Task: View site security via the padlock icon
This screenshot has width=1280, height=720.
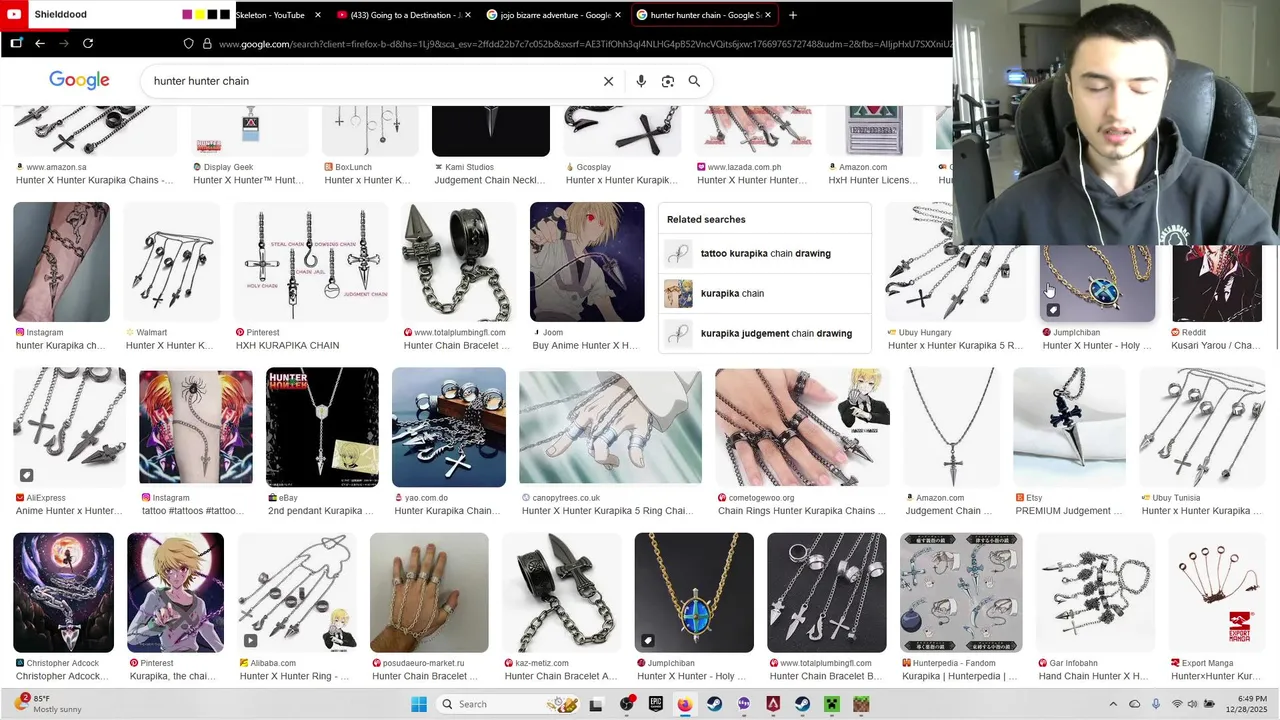Action: [x=207, y=44]
